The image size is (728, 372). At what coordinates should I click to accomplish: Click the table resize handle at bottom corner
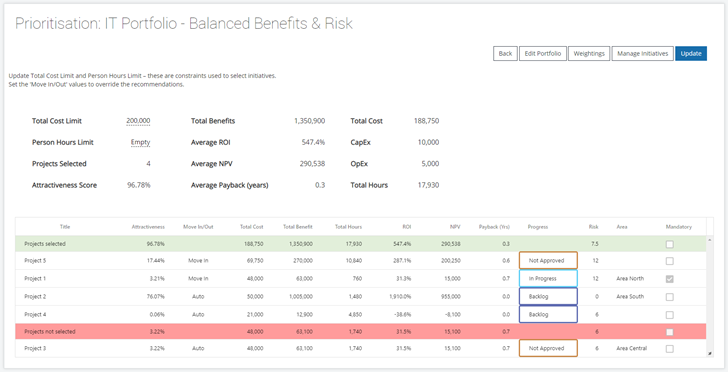[x=709, y=354]
